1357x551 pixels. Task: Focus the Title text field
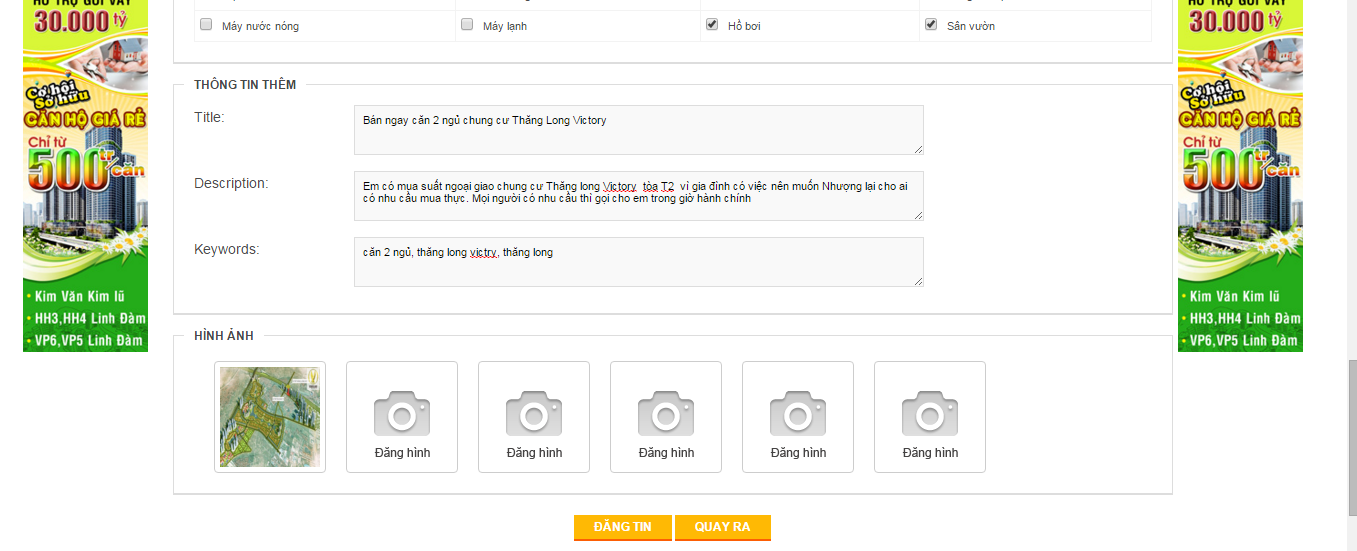tap(638, 130)
